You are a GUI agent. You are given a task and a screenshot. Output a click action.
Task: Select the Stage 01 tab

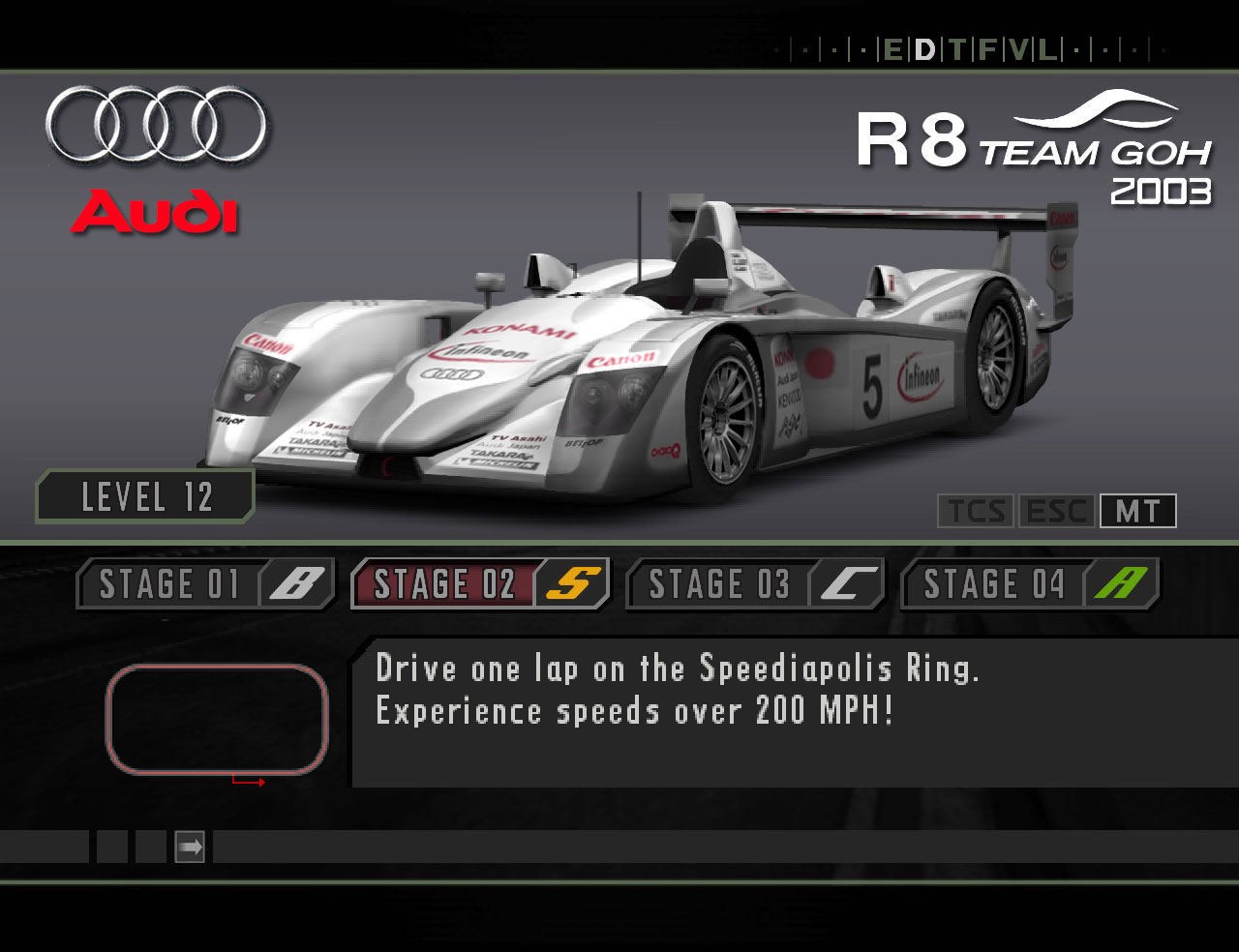click(206, 583)
